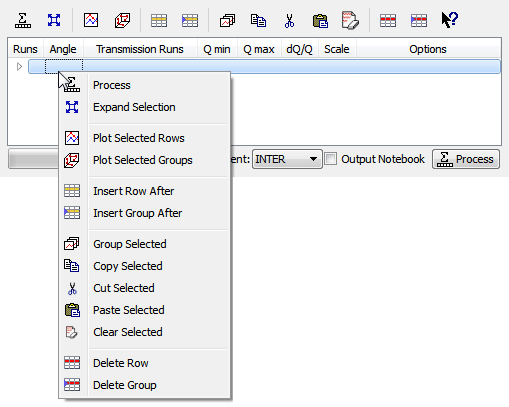Choose Process from the context menu
This screenshot has height=407, width=509.
point(145,85)
